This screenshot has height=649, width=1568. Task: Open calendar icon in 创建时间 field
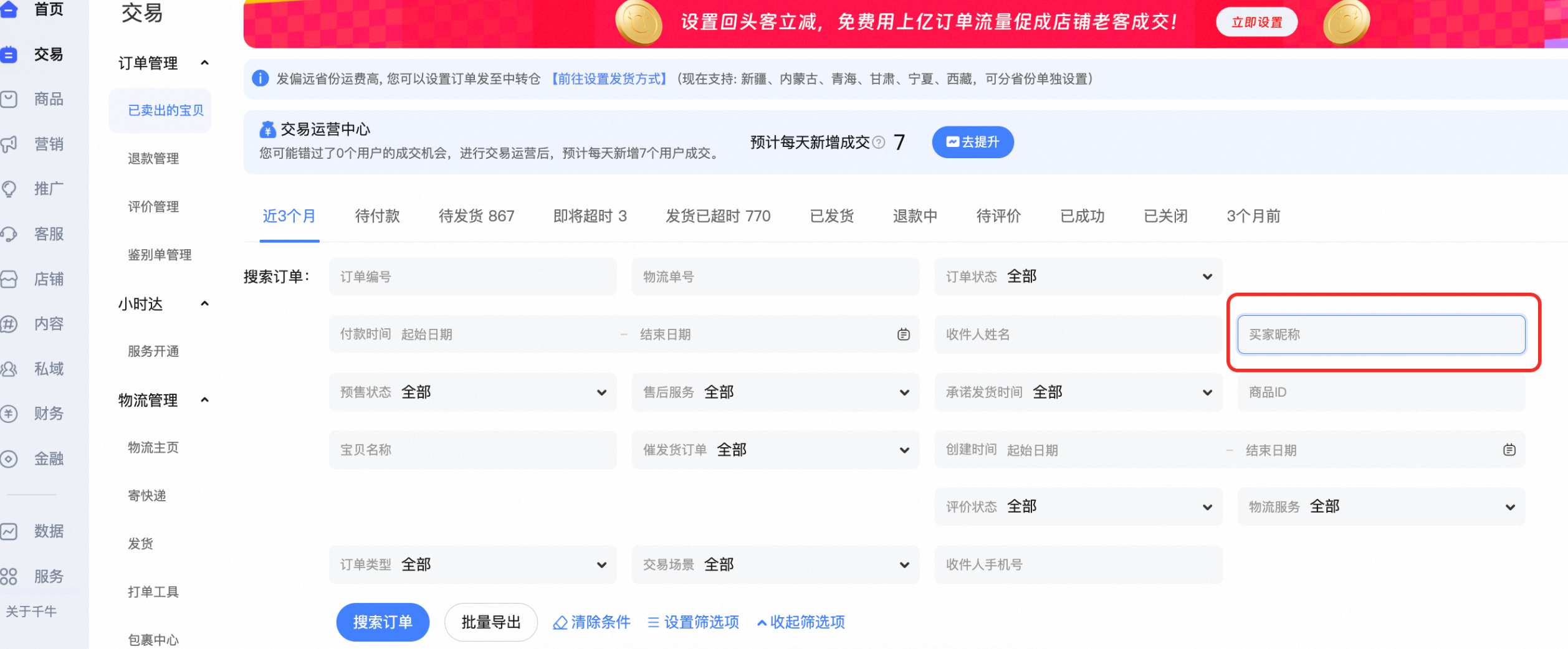point(1509,450)
